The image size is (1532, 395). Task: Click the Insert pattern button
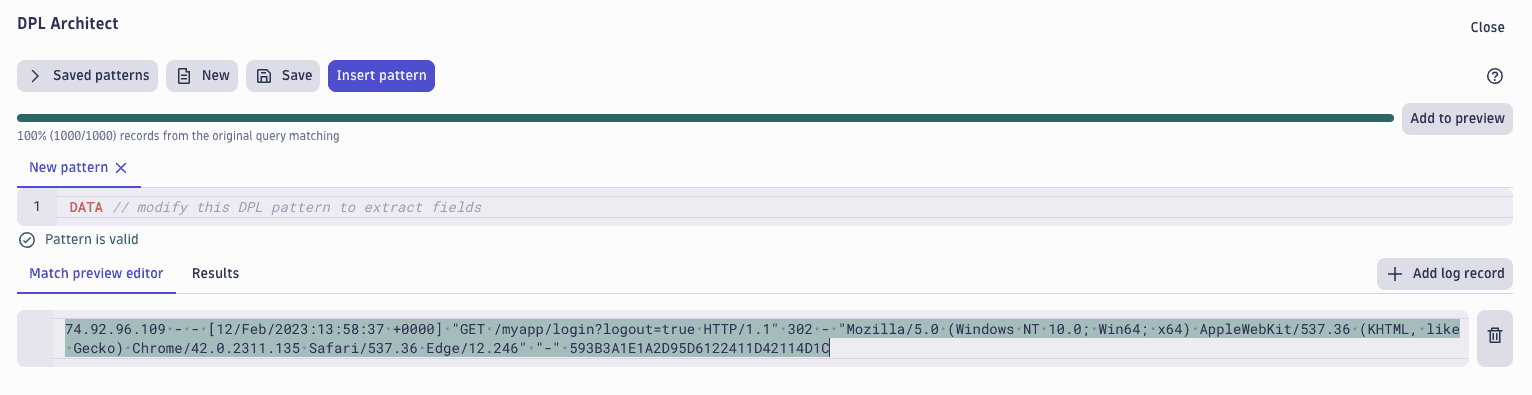pyautogui.click(x=381, y=76)
